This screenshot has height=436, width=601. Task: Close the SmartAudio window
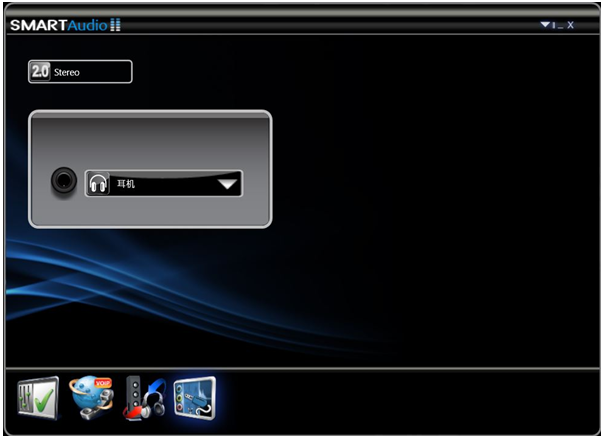[571, 25]
